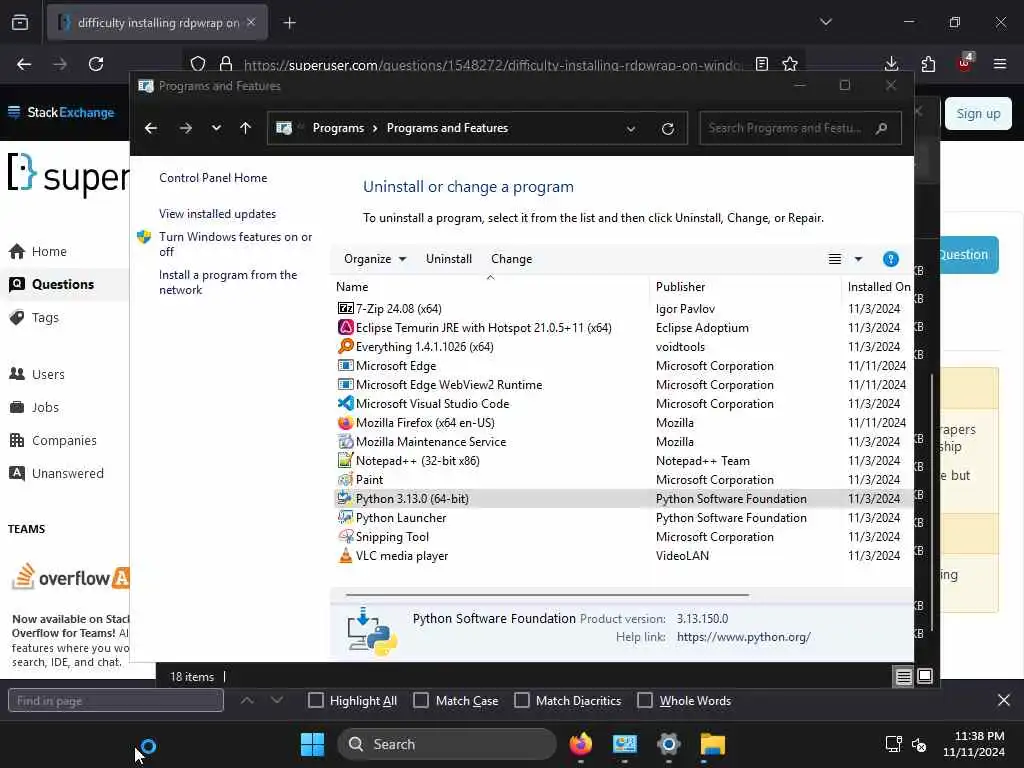This screenshot has width=1024, height=768.
Task: Click the Python Launcher icon
Action: 345,517
